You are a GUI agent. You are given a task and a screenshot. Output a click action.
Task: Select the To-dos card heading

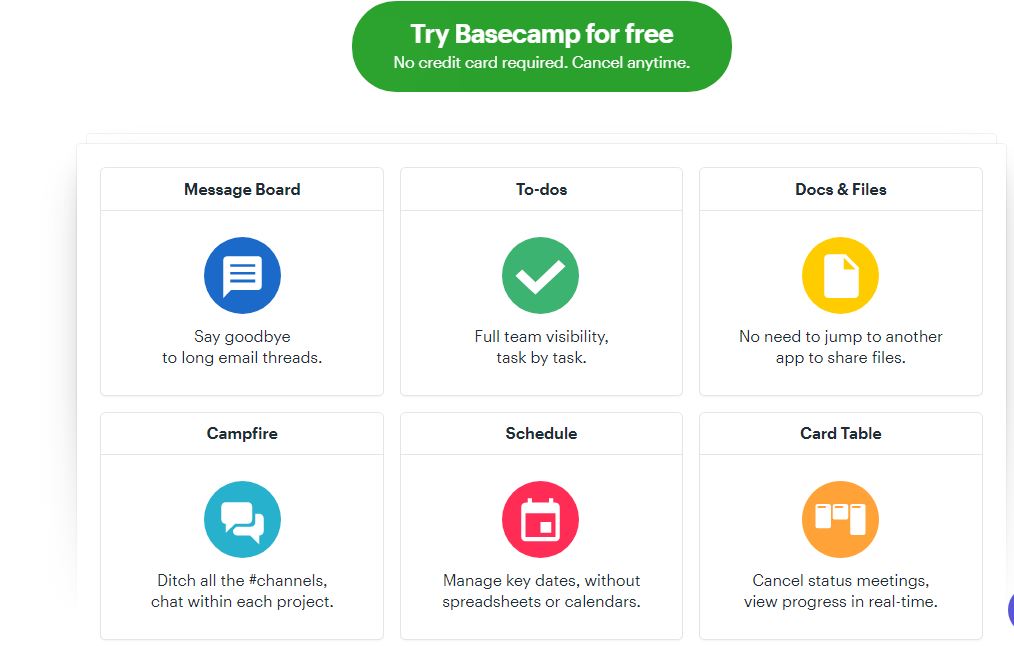tap(540, 188)
